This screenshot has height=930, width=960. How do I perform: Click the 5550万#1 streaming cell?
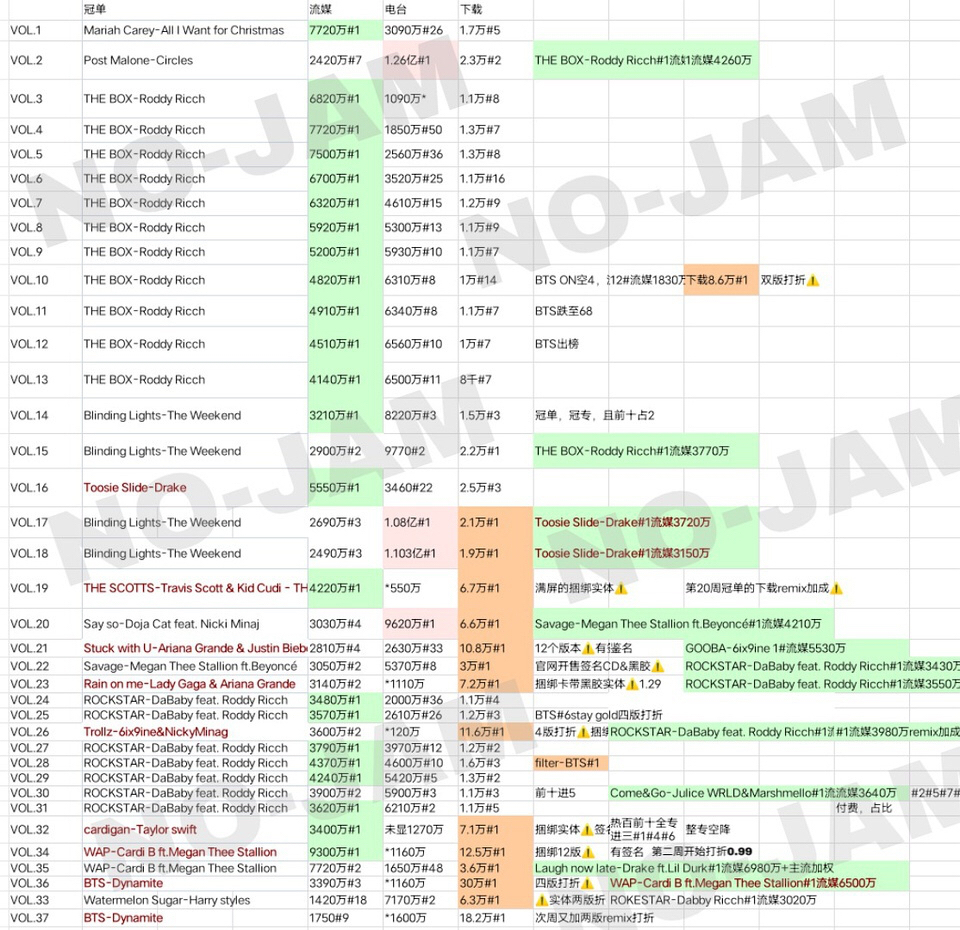(x=345, y=487)
